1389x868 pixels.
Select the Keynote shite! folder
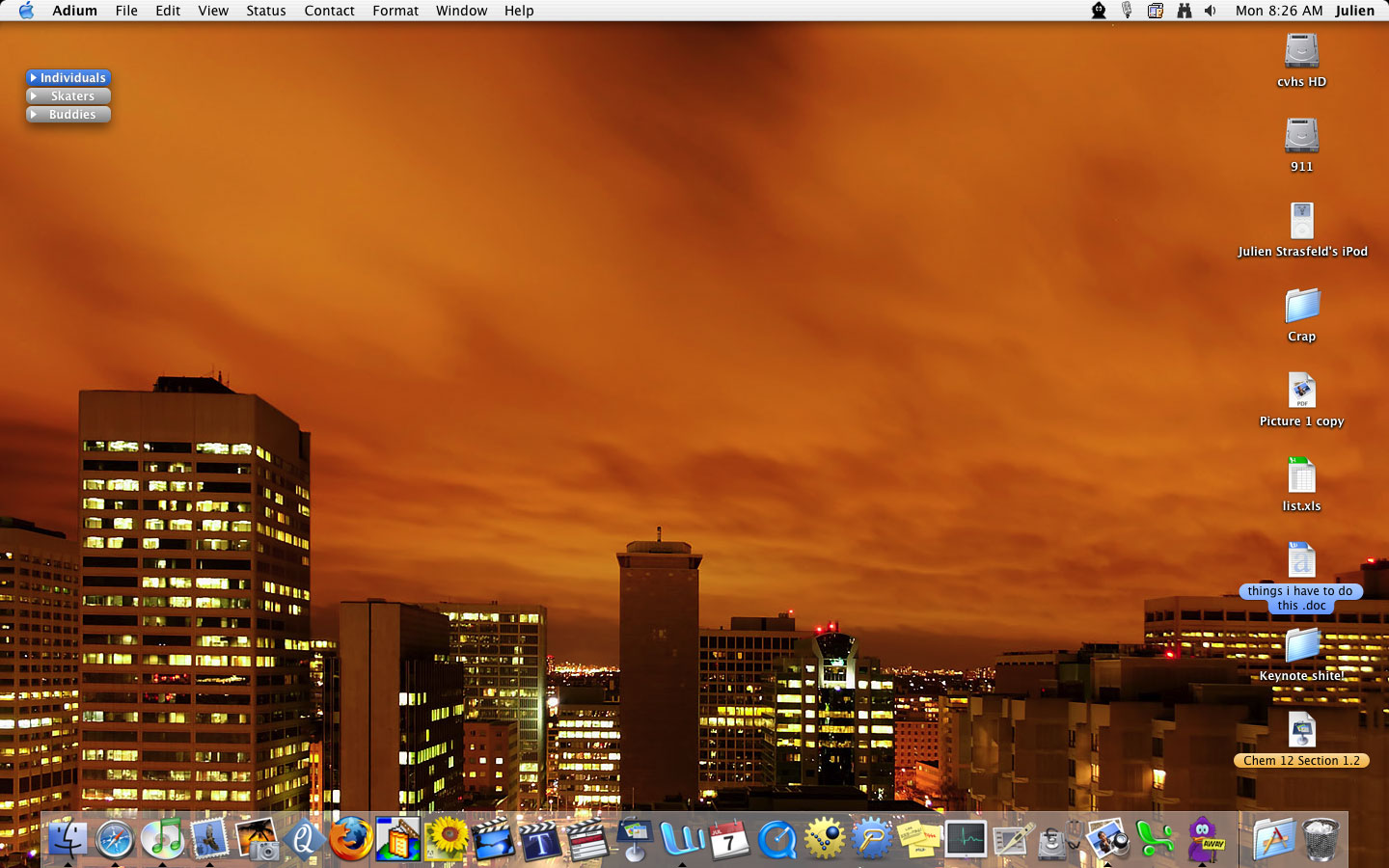tap(1302, 645)
